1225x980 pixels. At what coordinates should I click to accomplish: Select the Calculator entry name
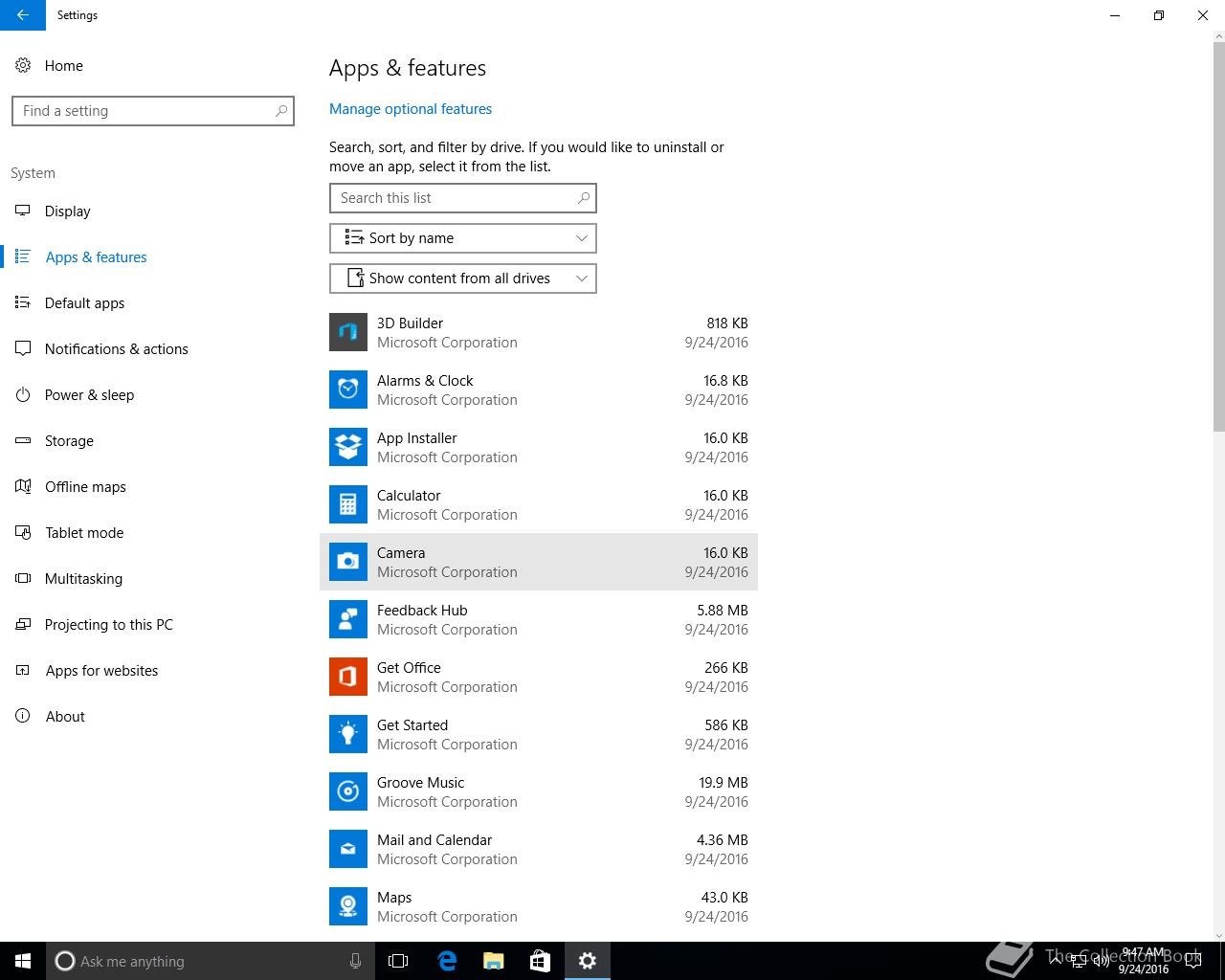coord(409,496)
